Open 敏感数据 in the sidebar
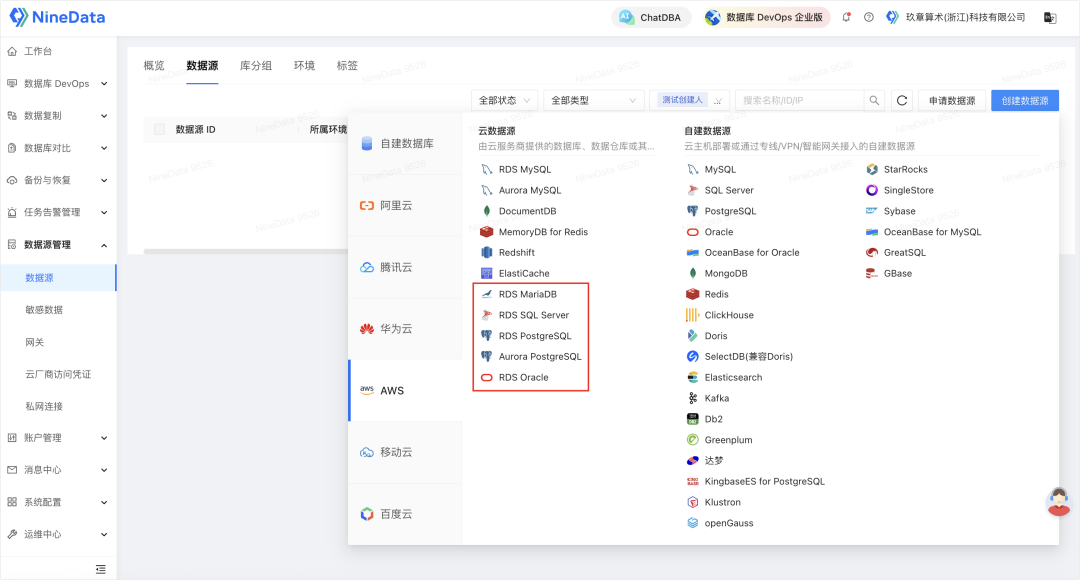Viewport: 1080px width, 580px height. tap(44, 310)
